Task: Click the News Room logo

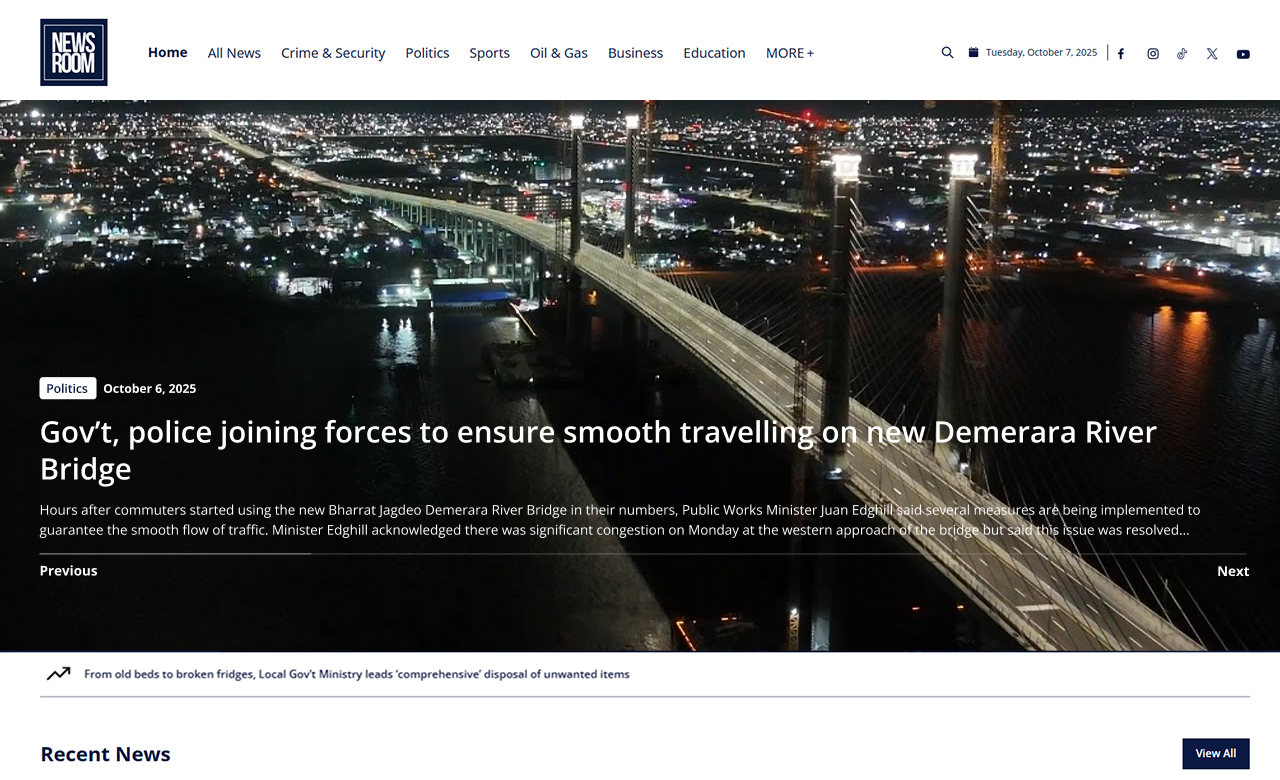Action: point(74,52)
